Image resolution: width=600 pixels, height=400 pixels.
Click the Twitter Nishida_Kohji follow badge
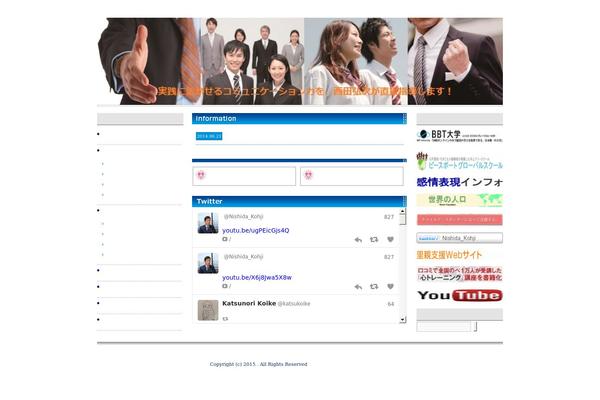[459, 238]
